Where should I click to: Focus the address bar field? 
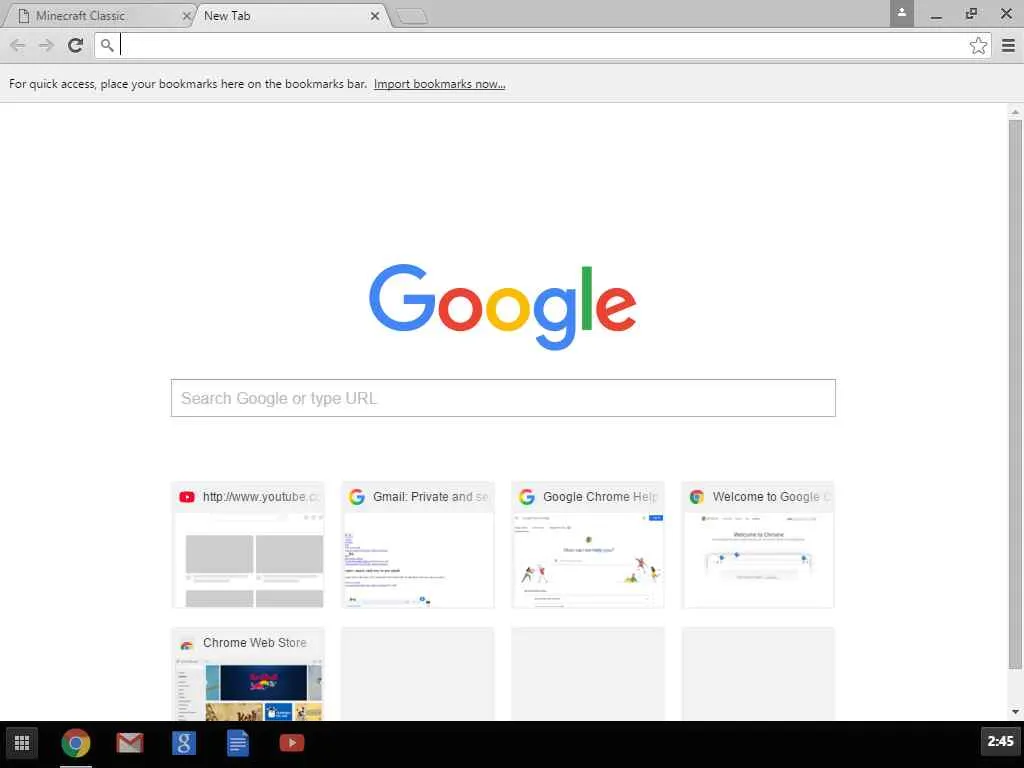click(543, 45)
